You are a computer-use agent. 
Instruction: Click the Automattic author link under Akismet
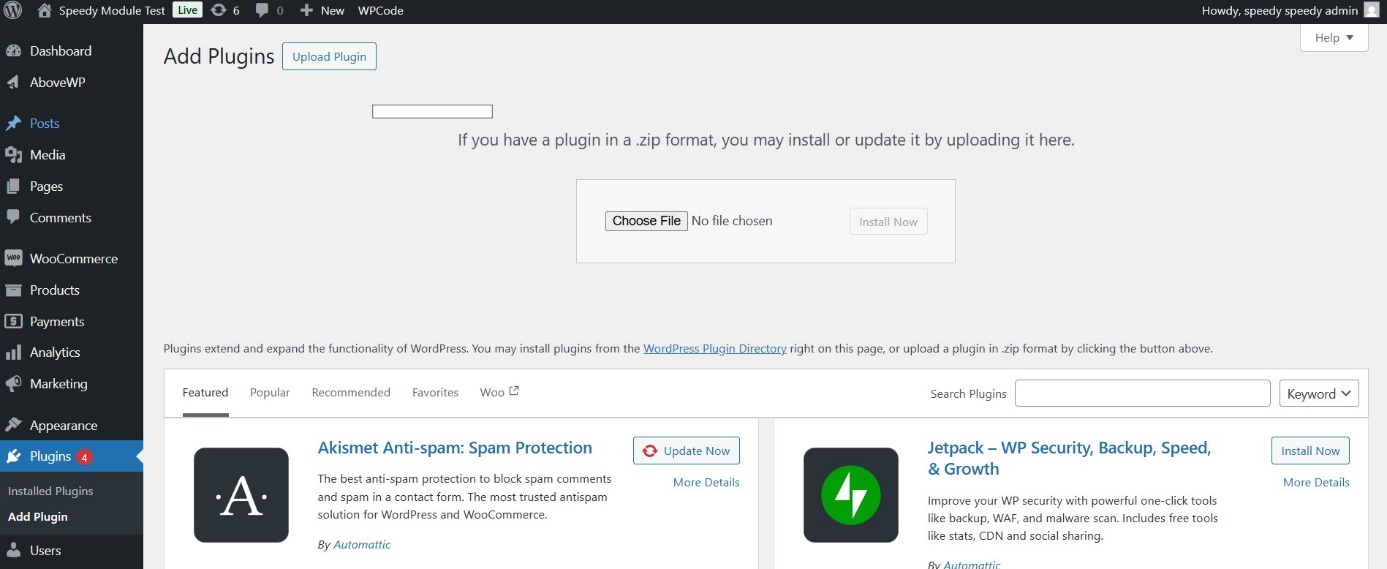click(360, 545)
